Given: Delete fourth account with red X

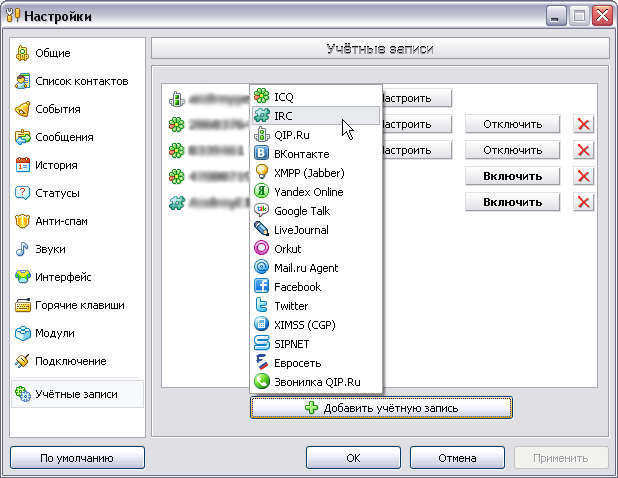Looking at the screenshot, I should coord(583,176).
